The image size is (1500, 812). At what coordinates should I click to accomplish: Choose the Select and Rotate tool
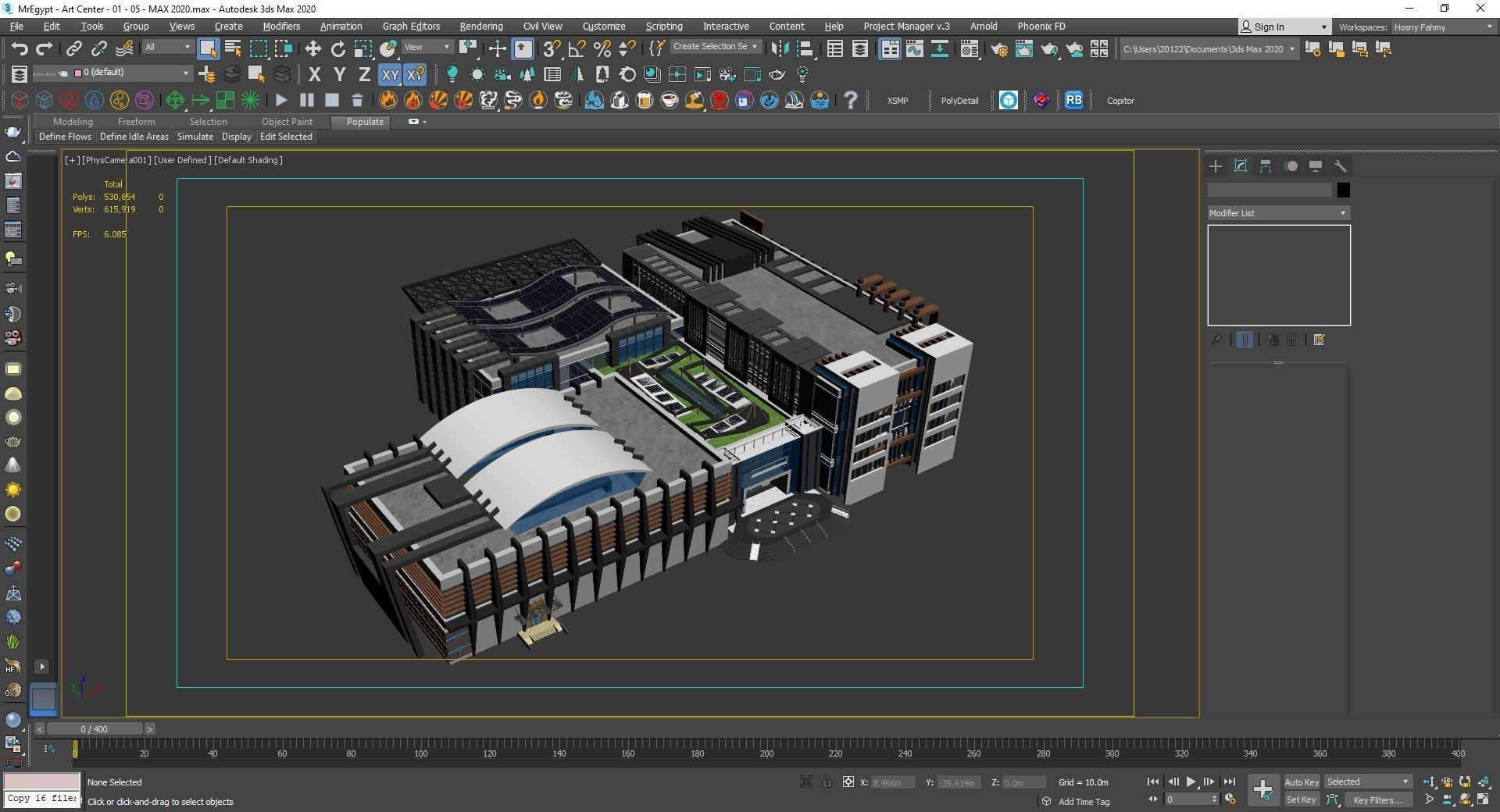(337, 48)
